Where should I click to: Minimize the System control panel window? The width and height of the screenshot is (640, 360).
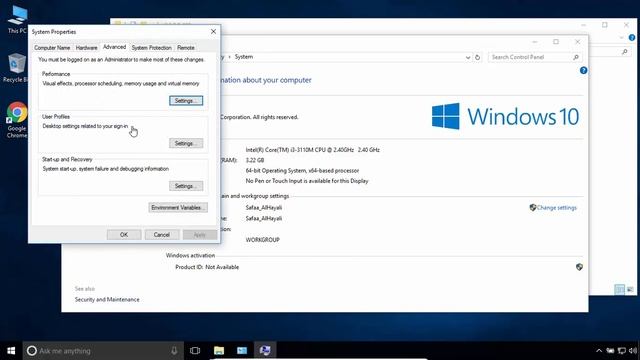point(535,42)
